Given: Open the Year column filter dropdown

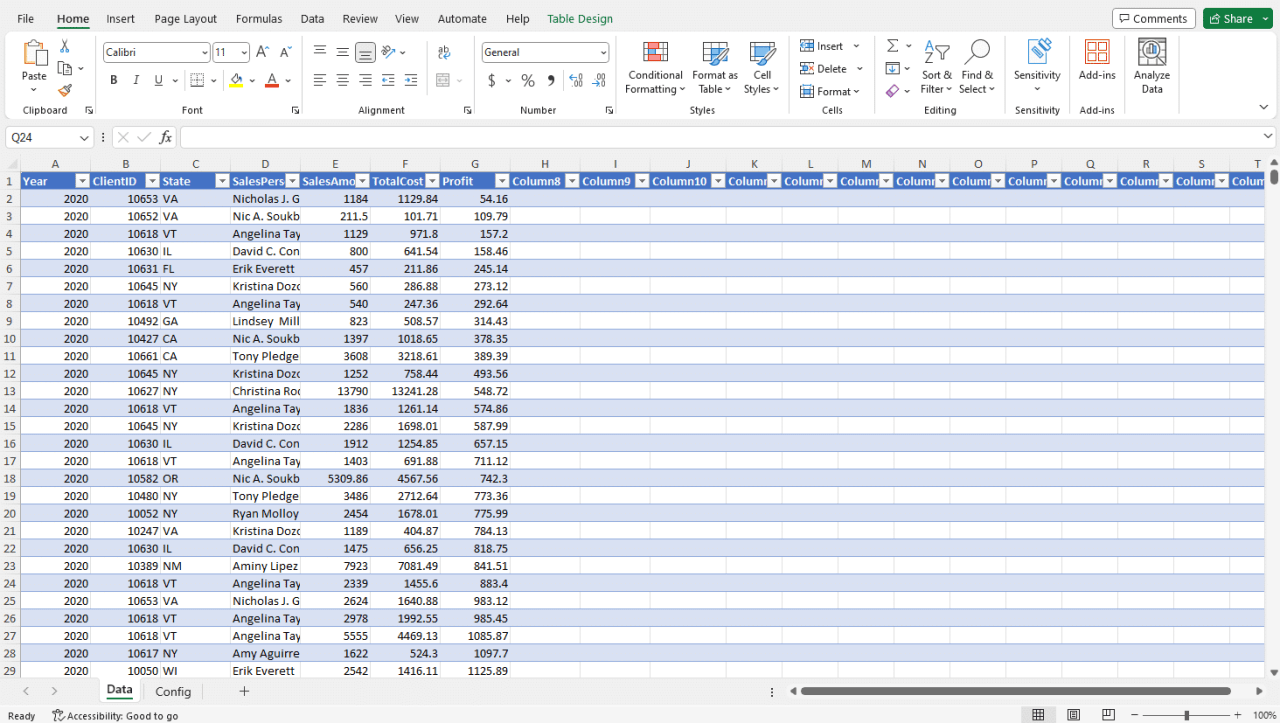Looking at the screenshot, I should (81, 181).
